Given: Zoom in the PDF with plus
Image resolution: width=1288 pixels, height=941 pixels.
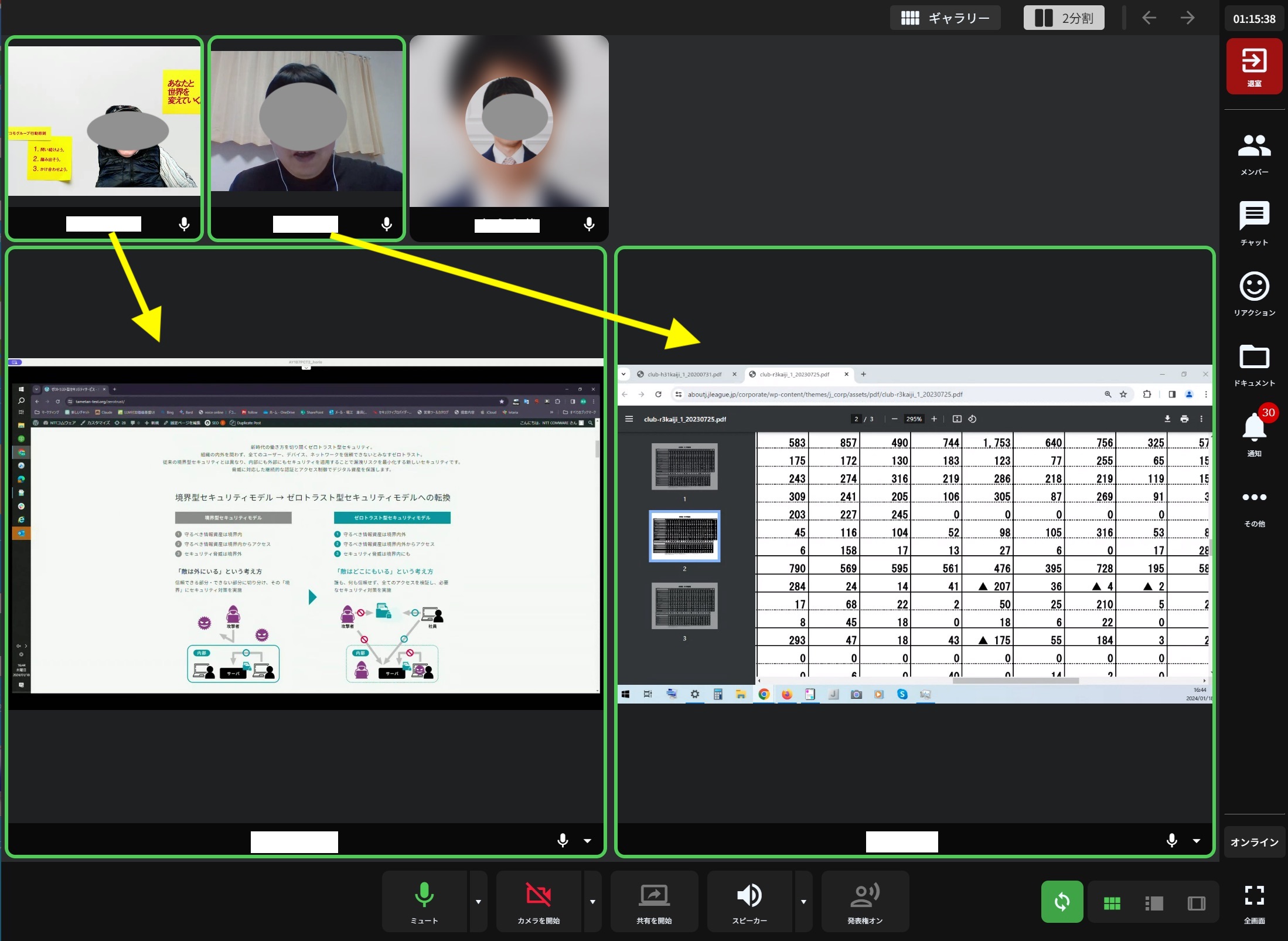Looking at the screenshot, I should tap(934, 419).
